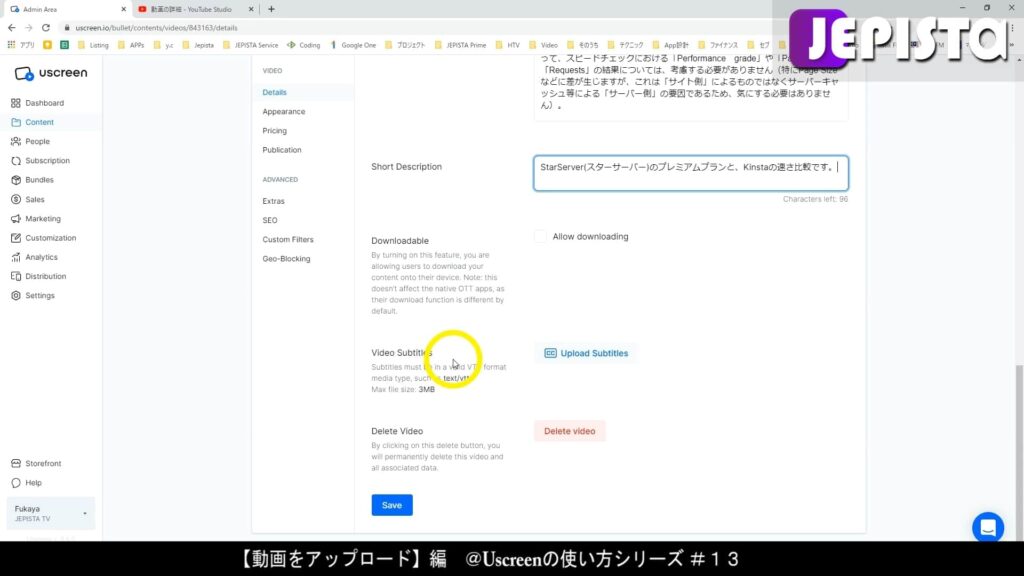This screenshot has width=1024, height=576.
Task: Open the Dashboard icon in sidebar
Action: pos(16,103)
